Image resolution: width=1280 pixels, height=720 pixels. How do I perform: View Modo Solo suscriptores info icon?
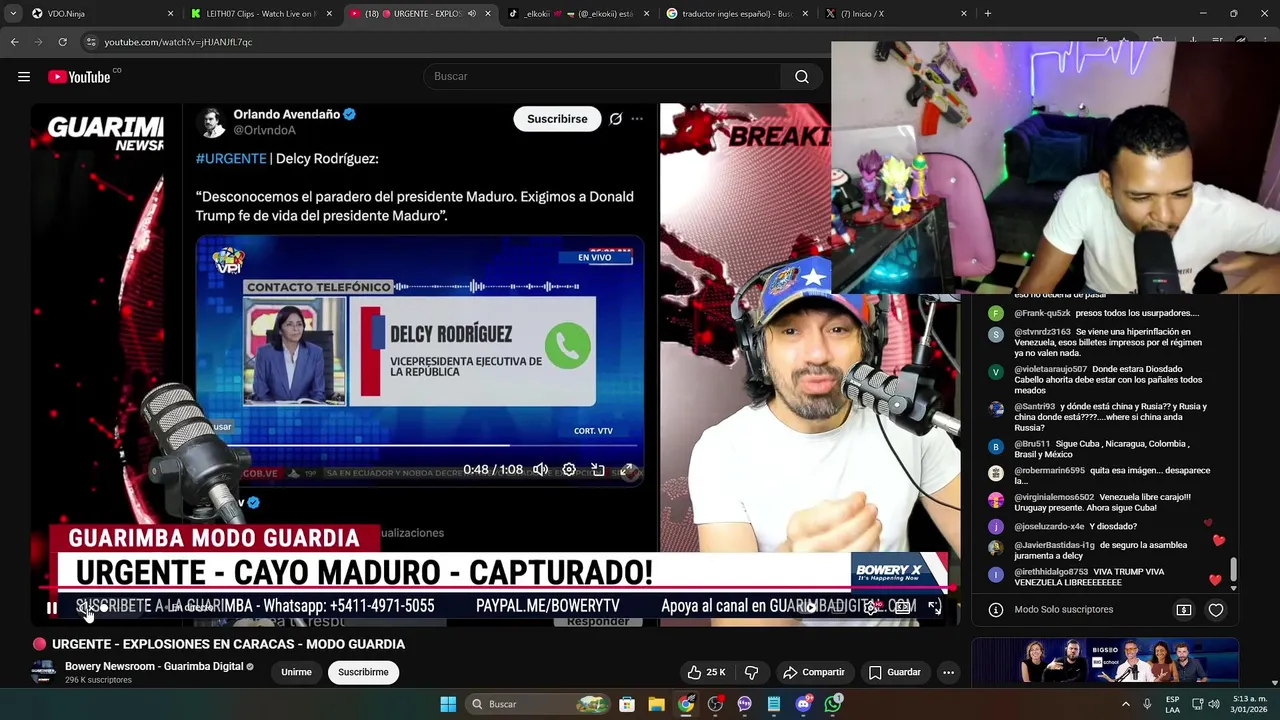(x=996, y=610)
